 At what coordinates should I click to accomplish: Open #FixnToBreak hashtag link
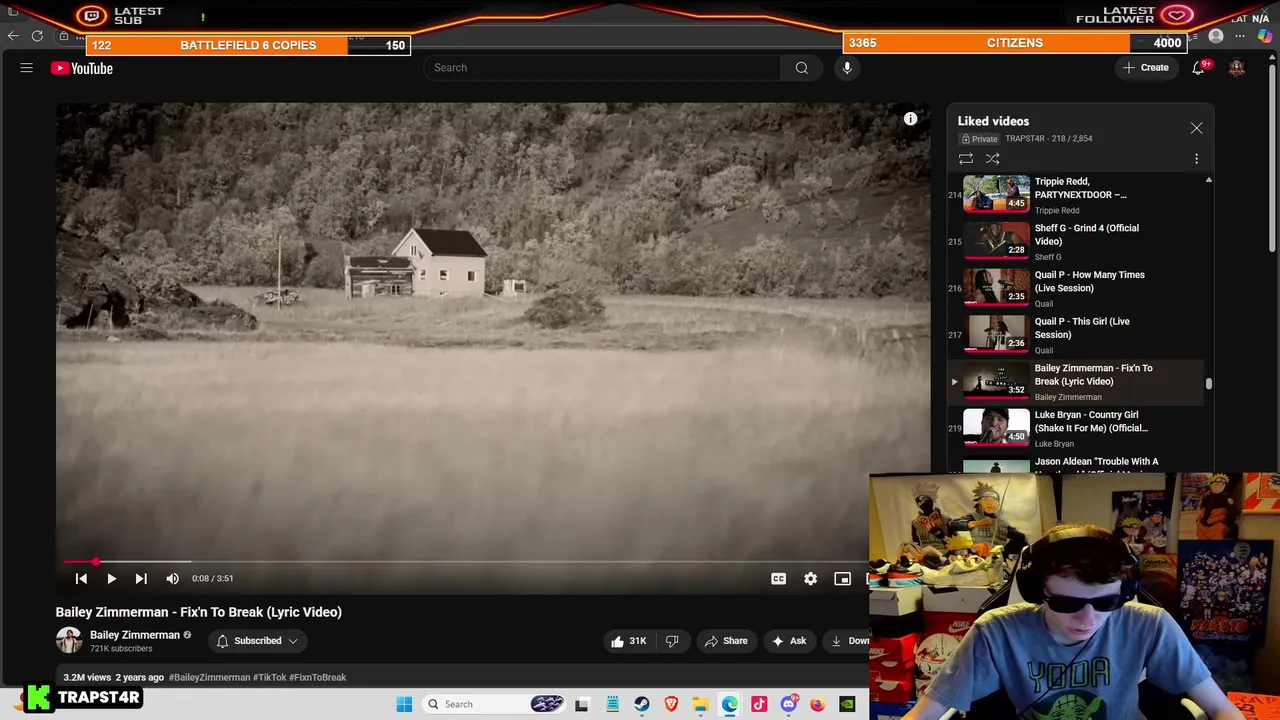tap(317, 677)
